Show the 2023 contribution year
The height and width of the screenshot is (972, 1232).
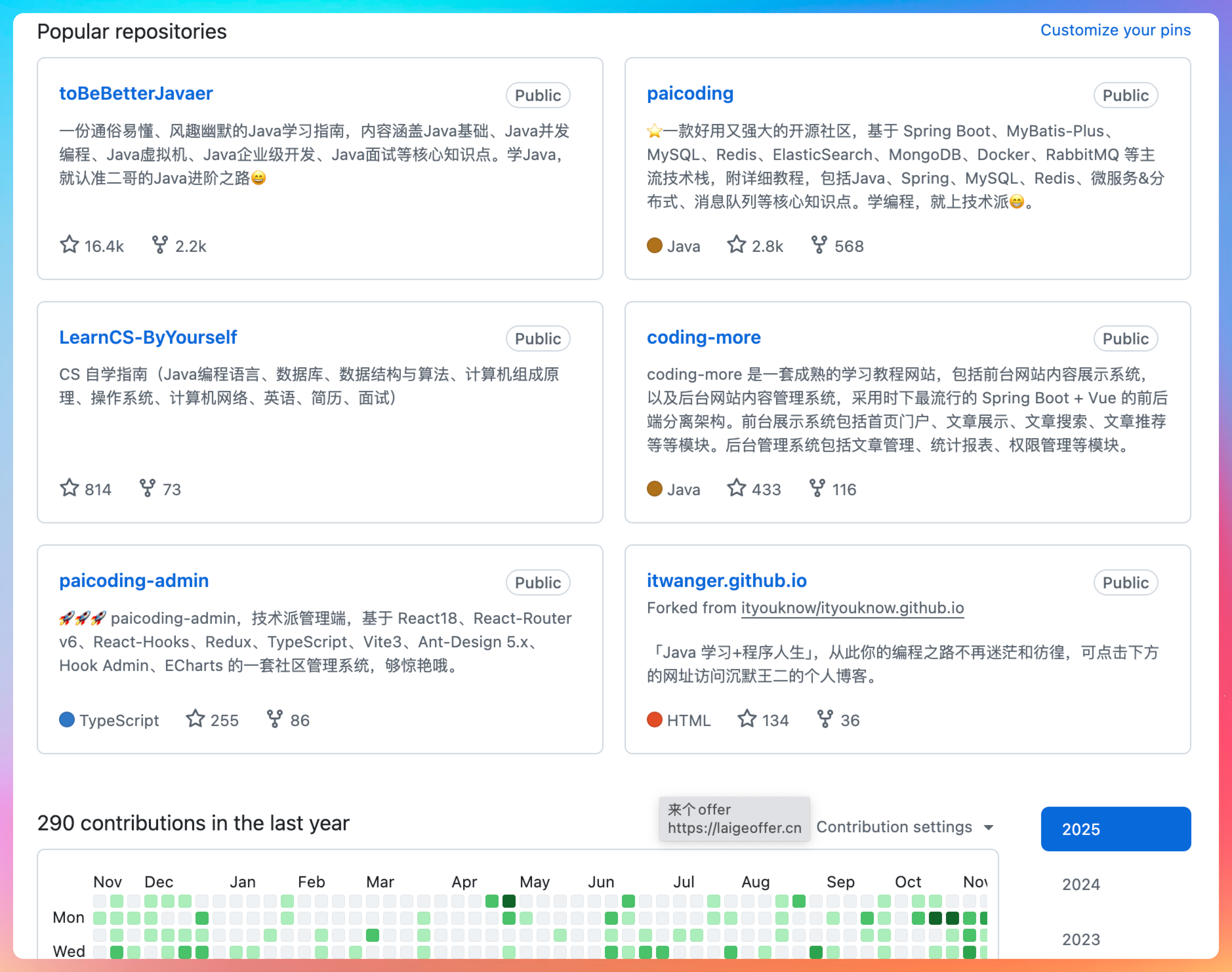1081,939
